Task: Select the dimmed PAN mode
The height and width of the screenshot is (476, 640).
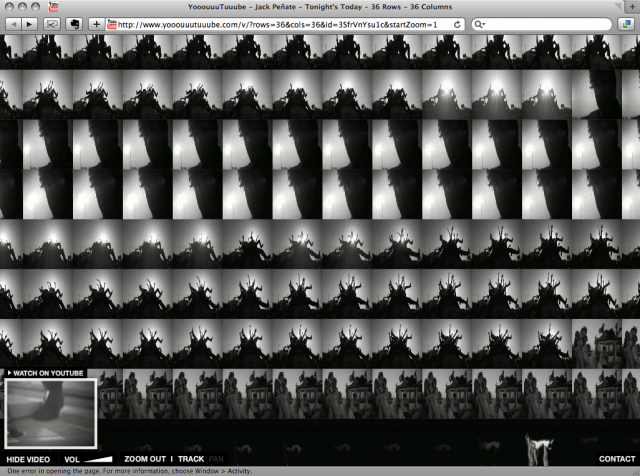Action: [216, 459]
